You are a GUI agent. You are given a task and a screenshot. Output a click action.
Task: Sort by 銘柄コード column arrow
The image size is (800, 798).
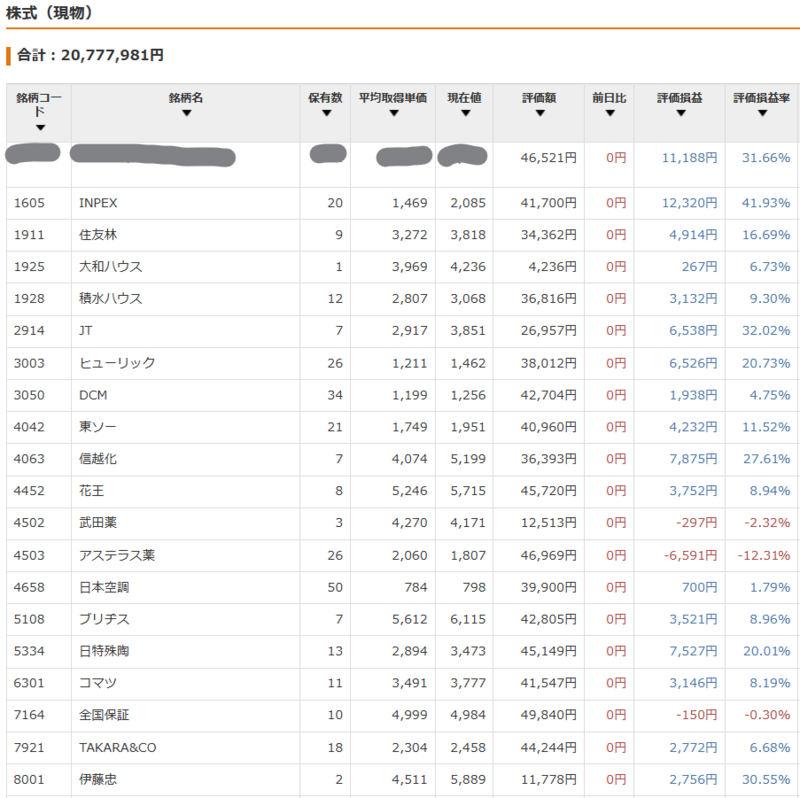(x=40, y=128)
